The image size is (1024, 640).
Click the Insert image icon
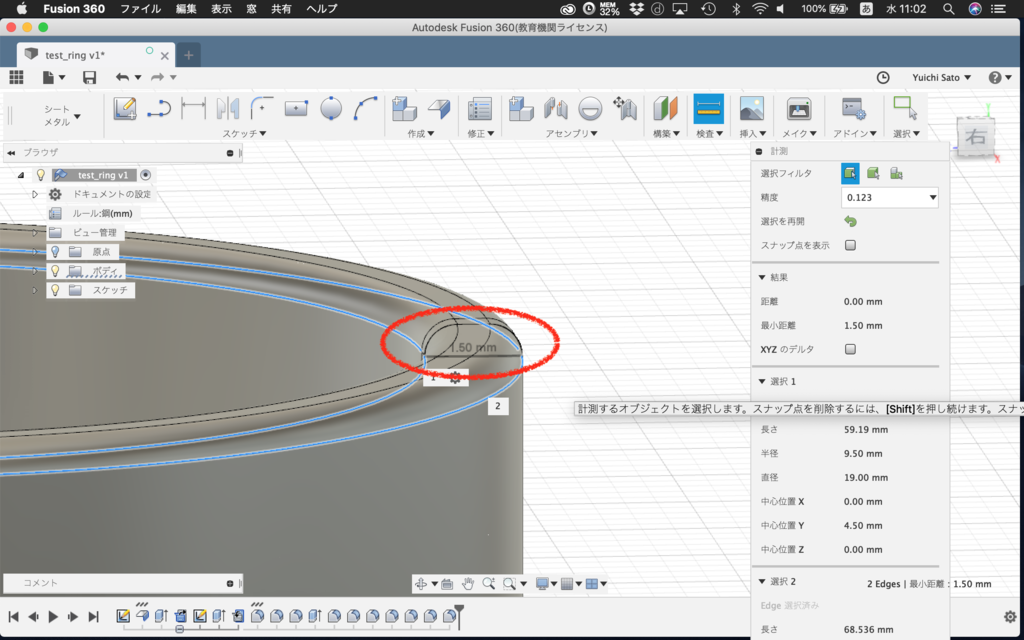click(x=752, y=108)
